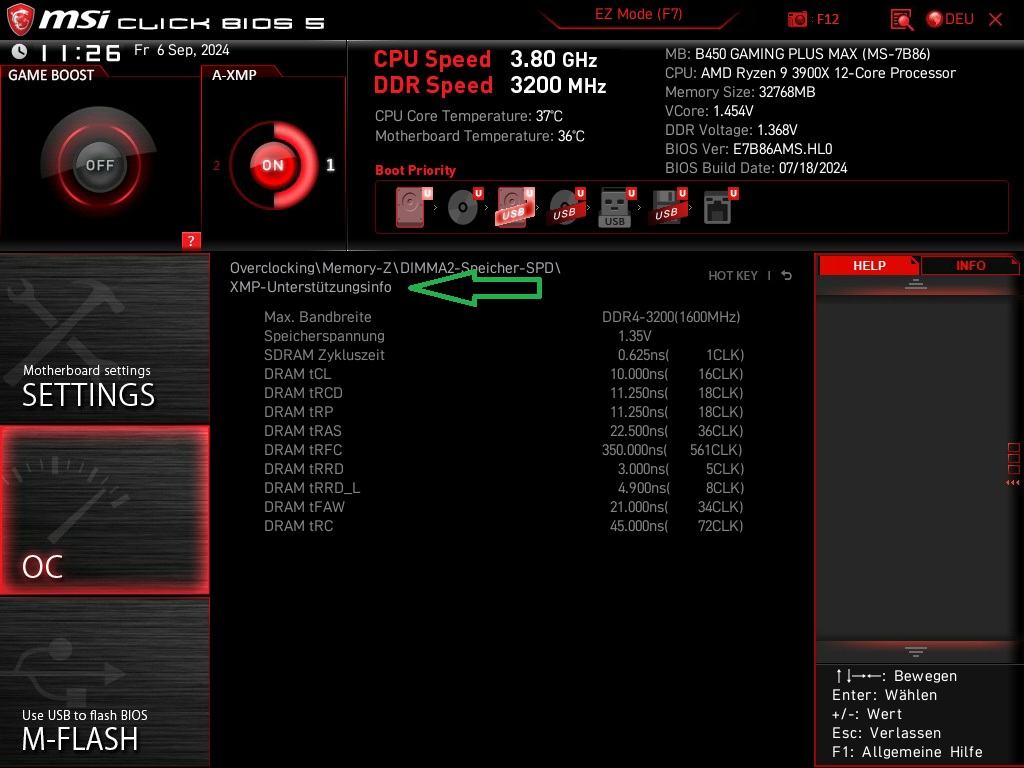The width and height of the screenshot is (1024, 768).
Task: Switch to EZ Mode (F7)
Action: tap(638, 14)
